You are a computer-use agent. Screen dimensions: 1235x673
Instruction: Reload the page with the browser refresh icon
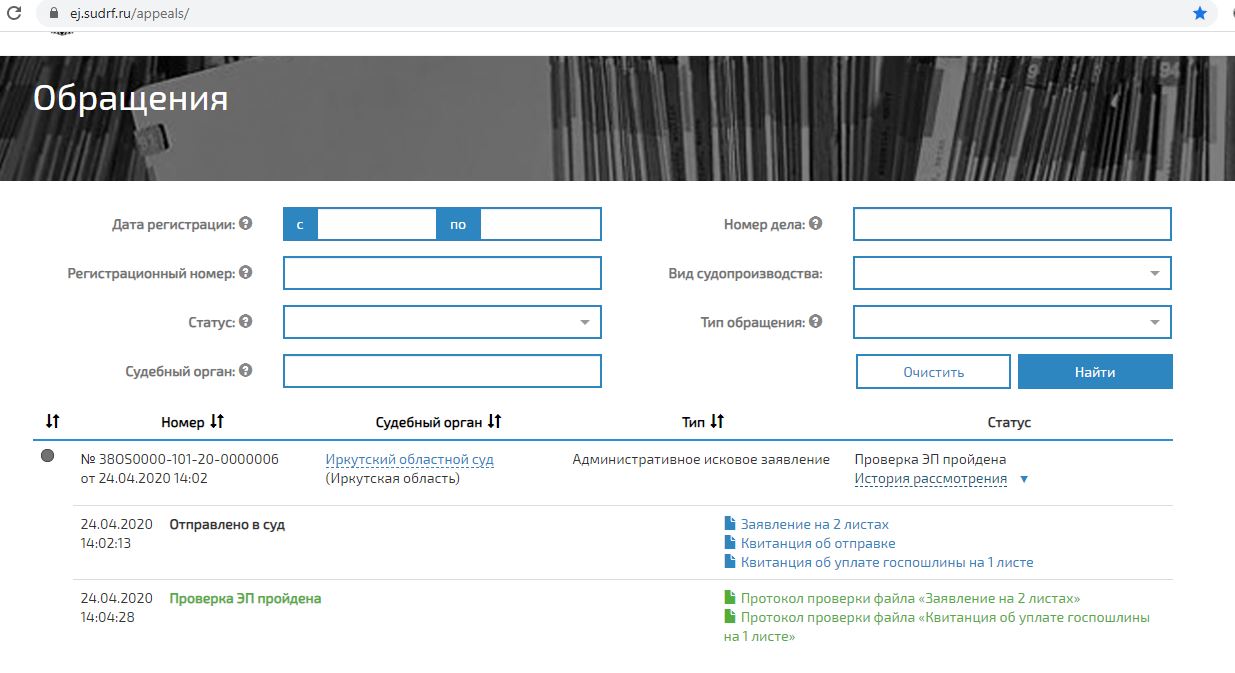14,14
